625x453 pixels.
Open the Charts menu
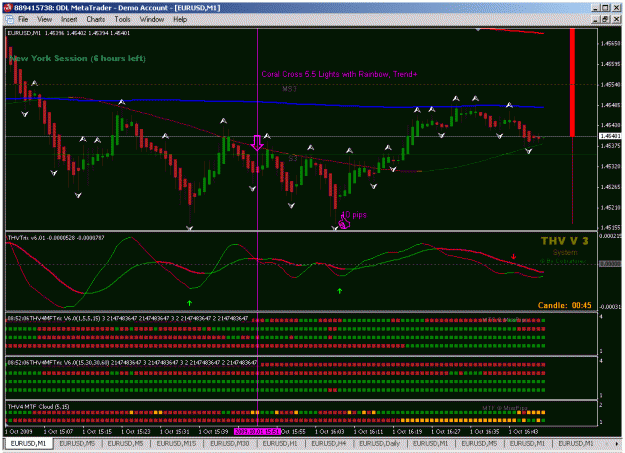coord(96,19)
